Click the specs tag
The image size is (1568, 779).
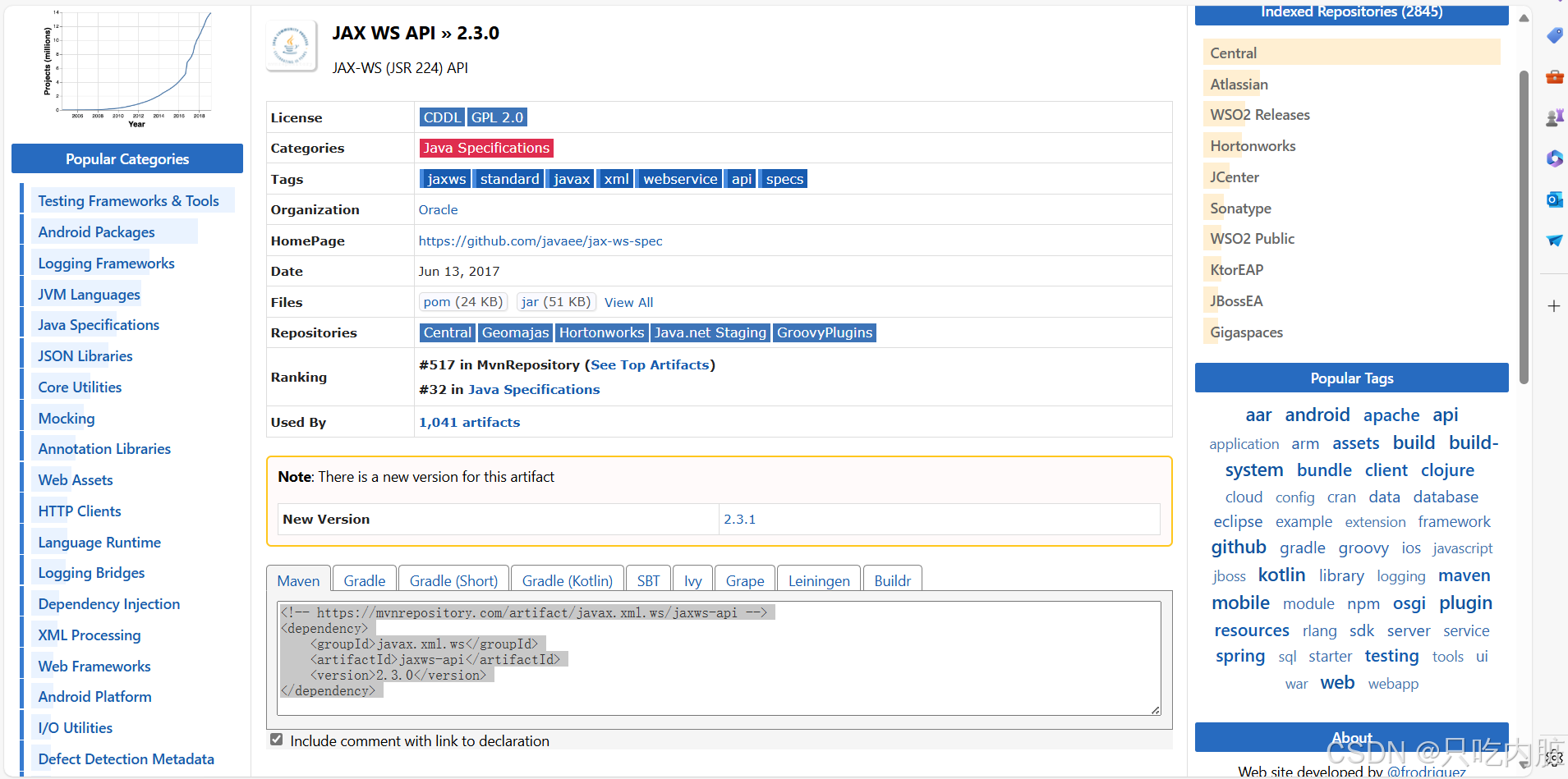(784, 179)
